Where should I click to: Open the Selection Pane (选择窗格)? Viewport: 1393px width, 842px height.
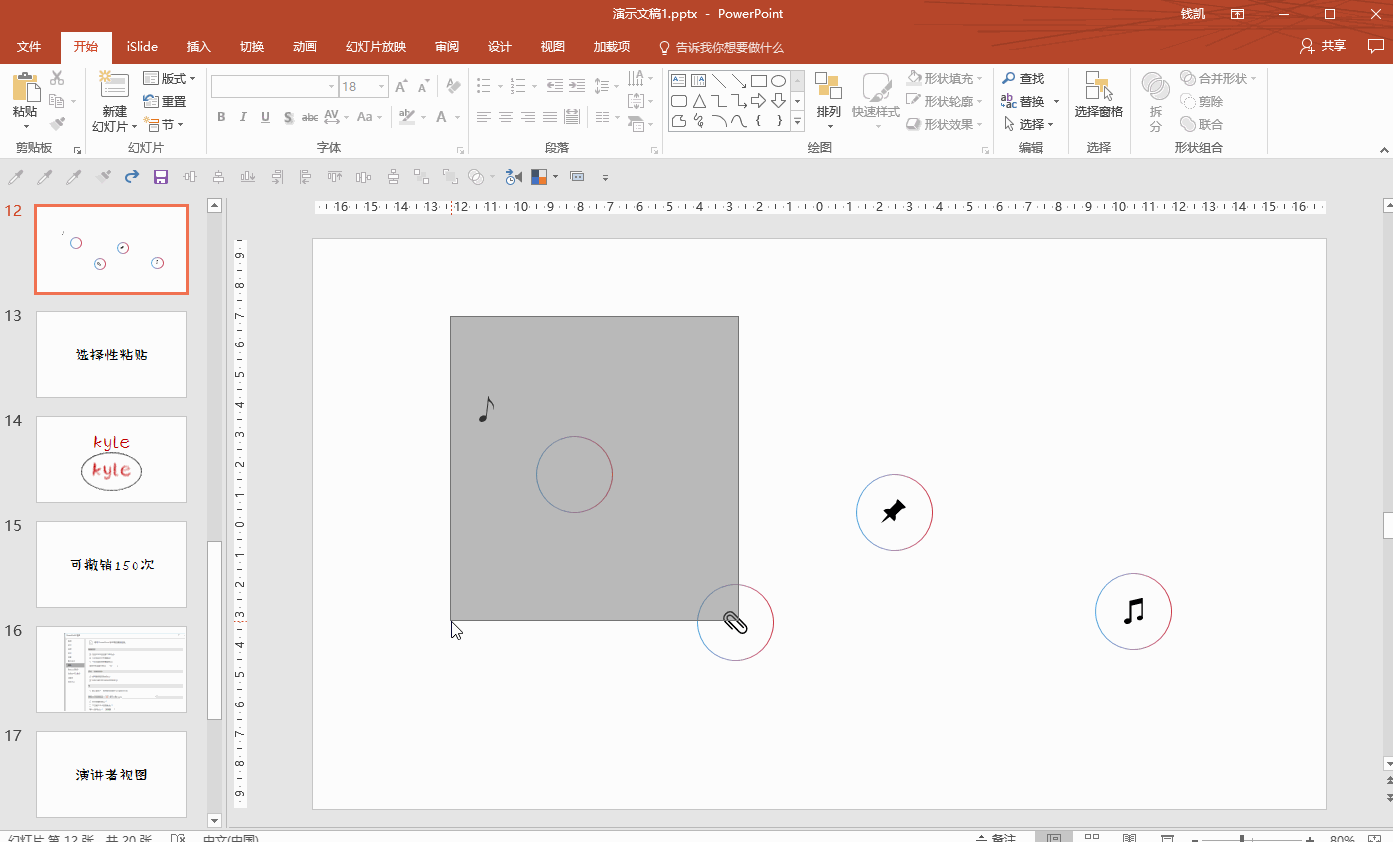(x=1098, y=97)
